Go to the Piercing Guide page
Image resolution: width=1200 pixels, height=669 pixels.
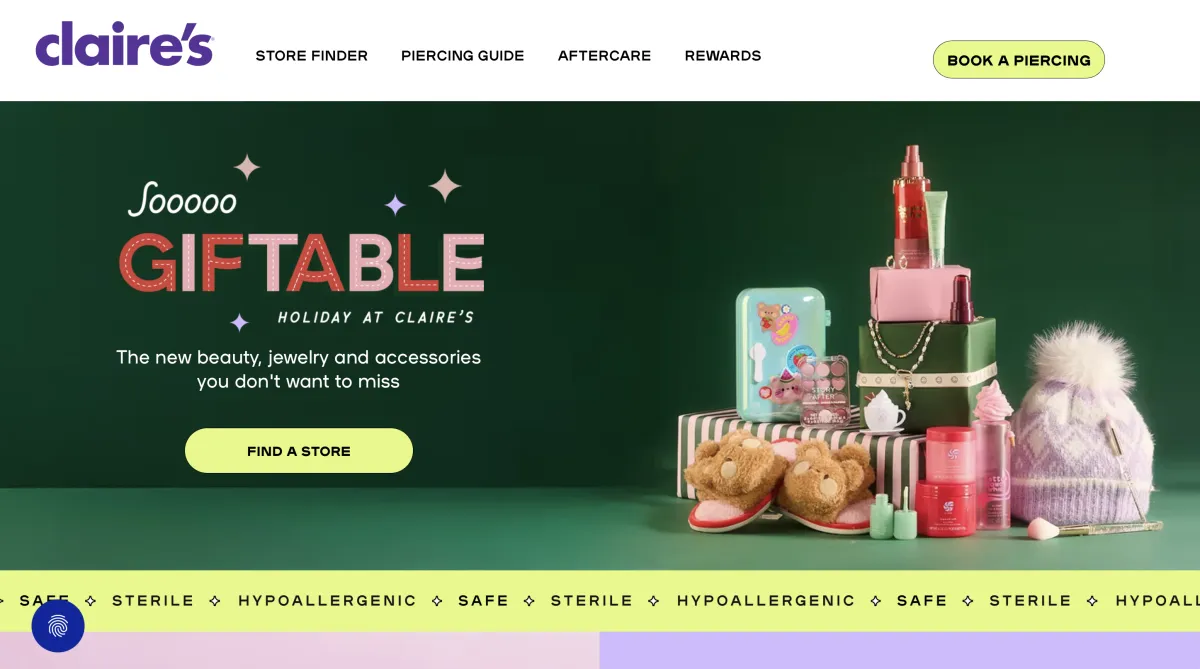[463, 56]
